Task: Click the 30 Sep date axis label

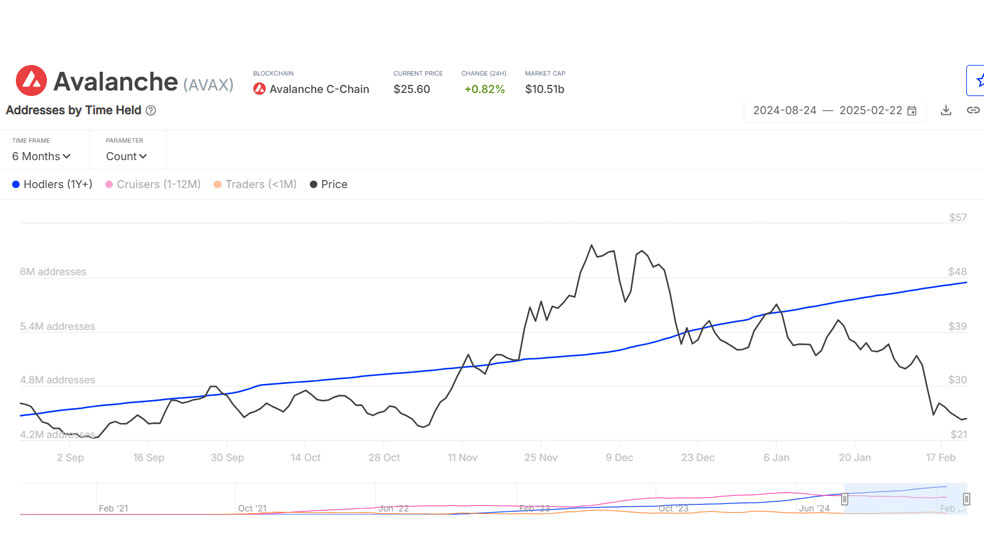Action: (x=227, y=458)
